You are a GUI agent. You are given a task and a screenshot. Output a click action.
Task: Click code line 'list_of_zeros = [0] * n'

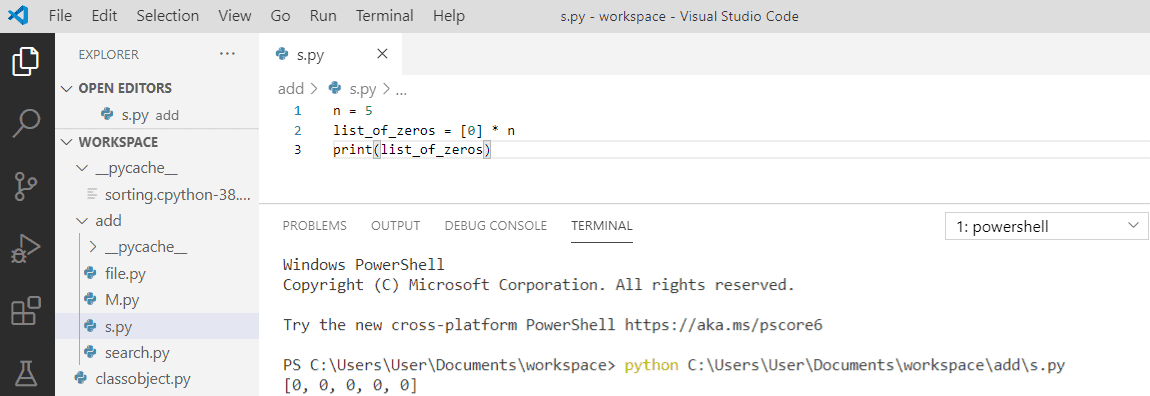(424, 131)
